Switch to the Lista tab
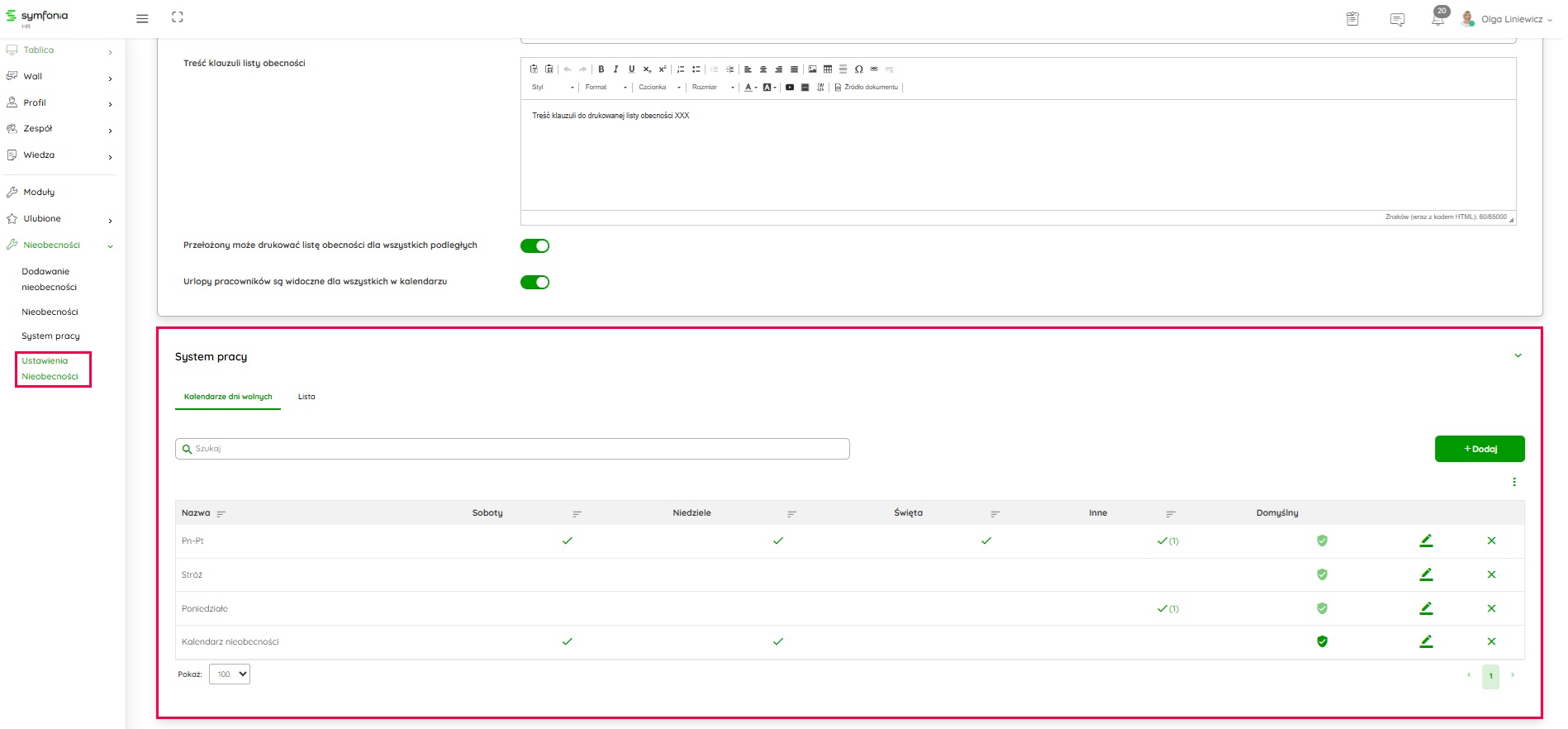 [x=306, y=397]
